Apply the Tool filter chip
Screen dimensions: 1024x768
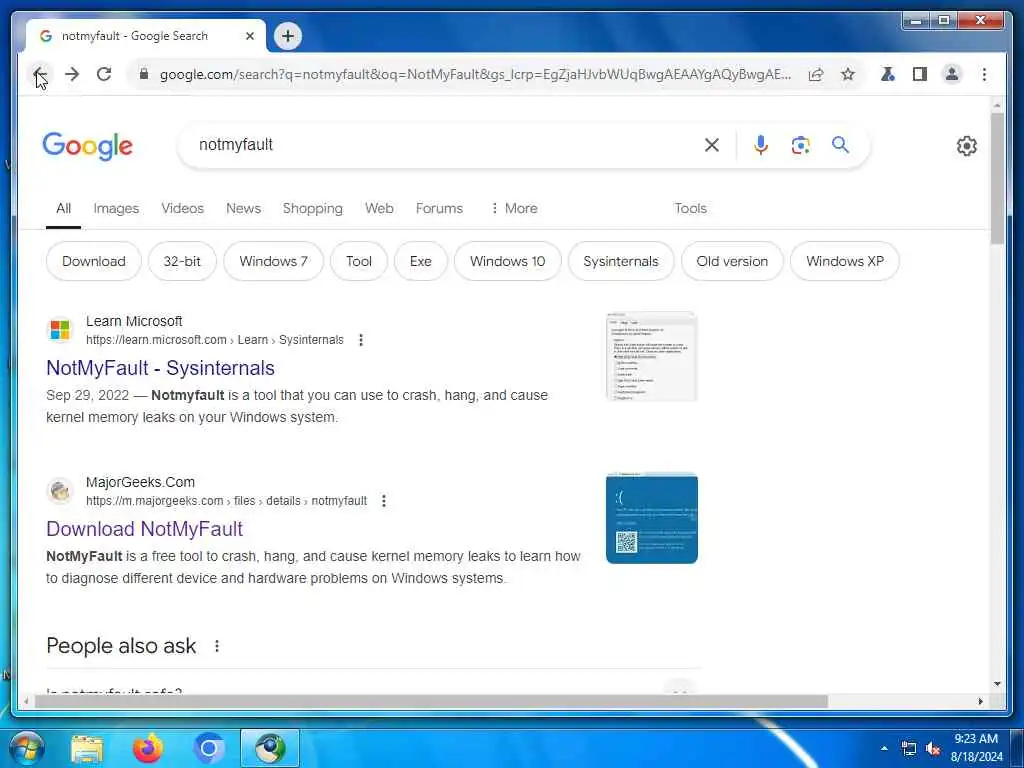359,261
